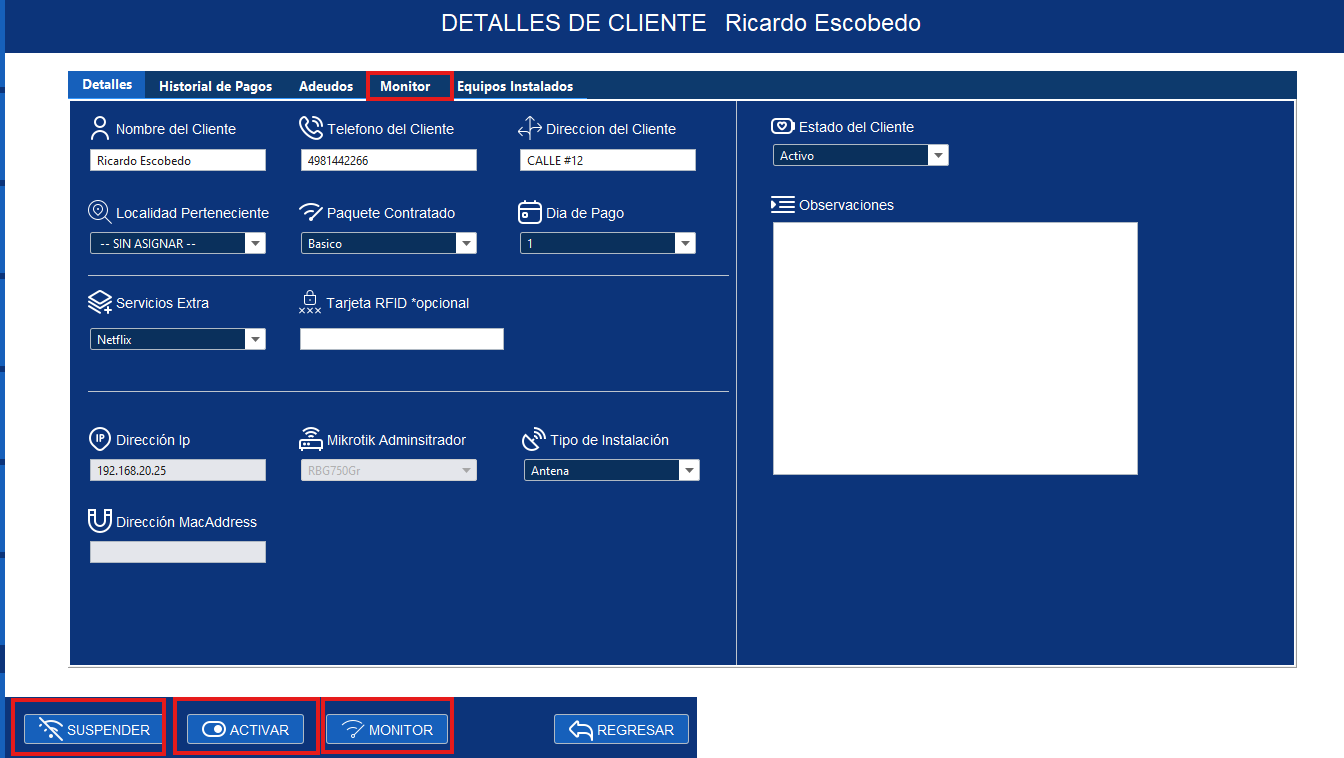This screenshot has width=1344, height=758.
Task: Click the wifi icon beside Paquete Contratado
Action: [x=310, y=210]
